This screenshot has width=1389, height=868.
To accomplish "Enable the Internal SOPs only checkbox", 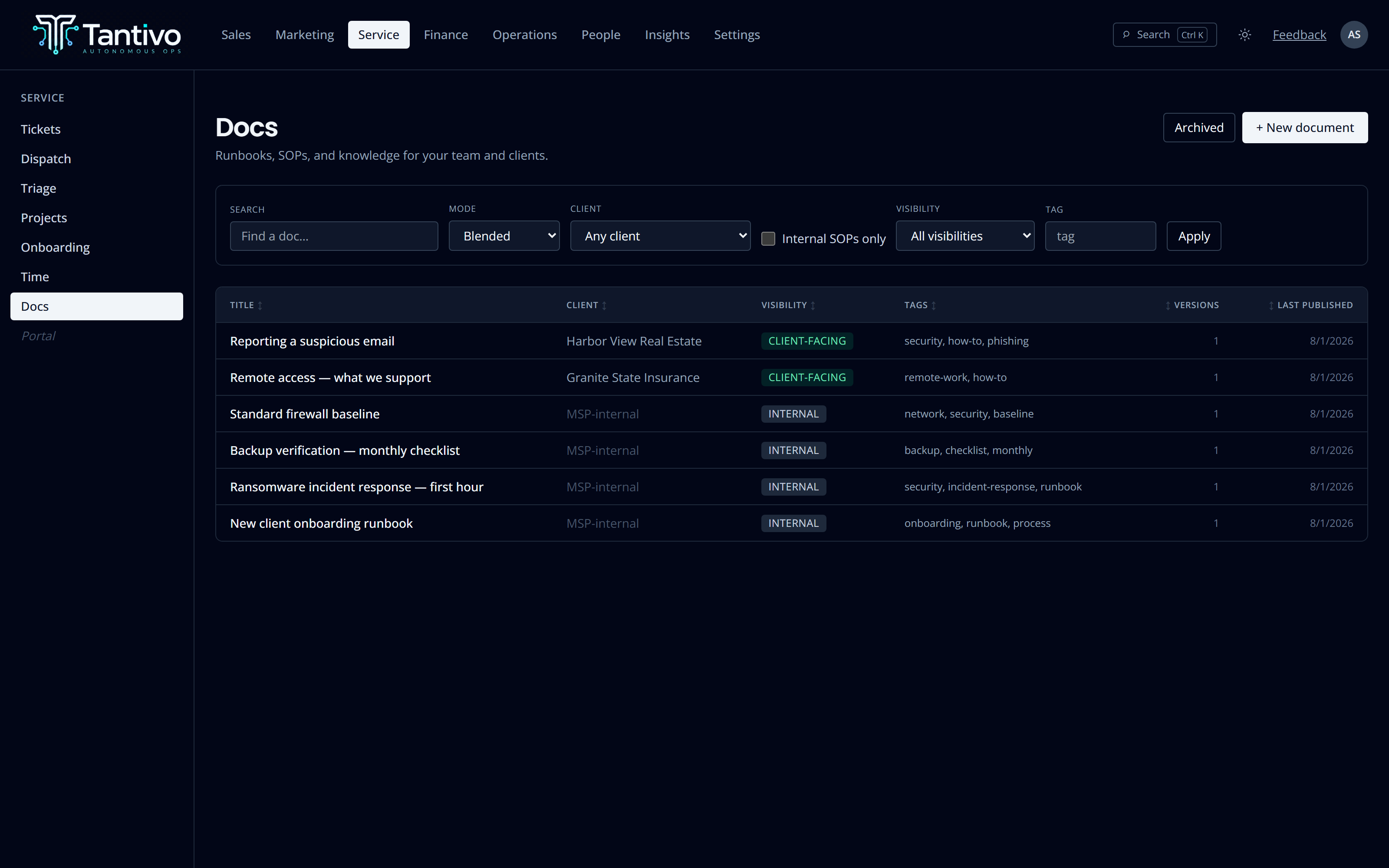I will tap(768, 238).
